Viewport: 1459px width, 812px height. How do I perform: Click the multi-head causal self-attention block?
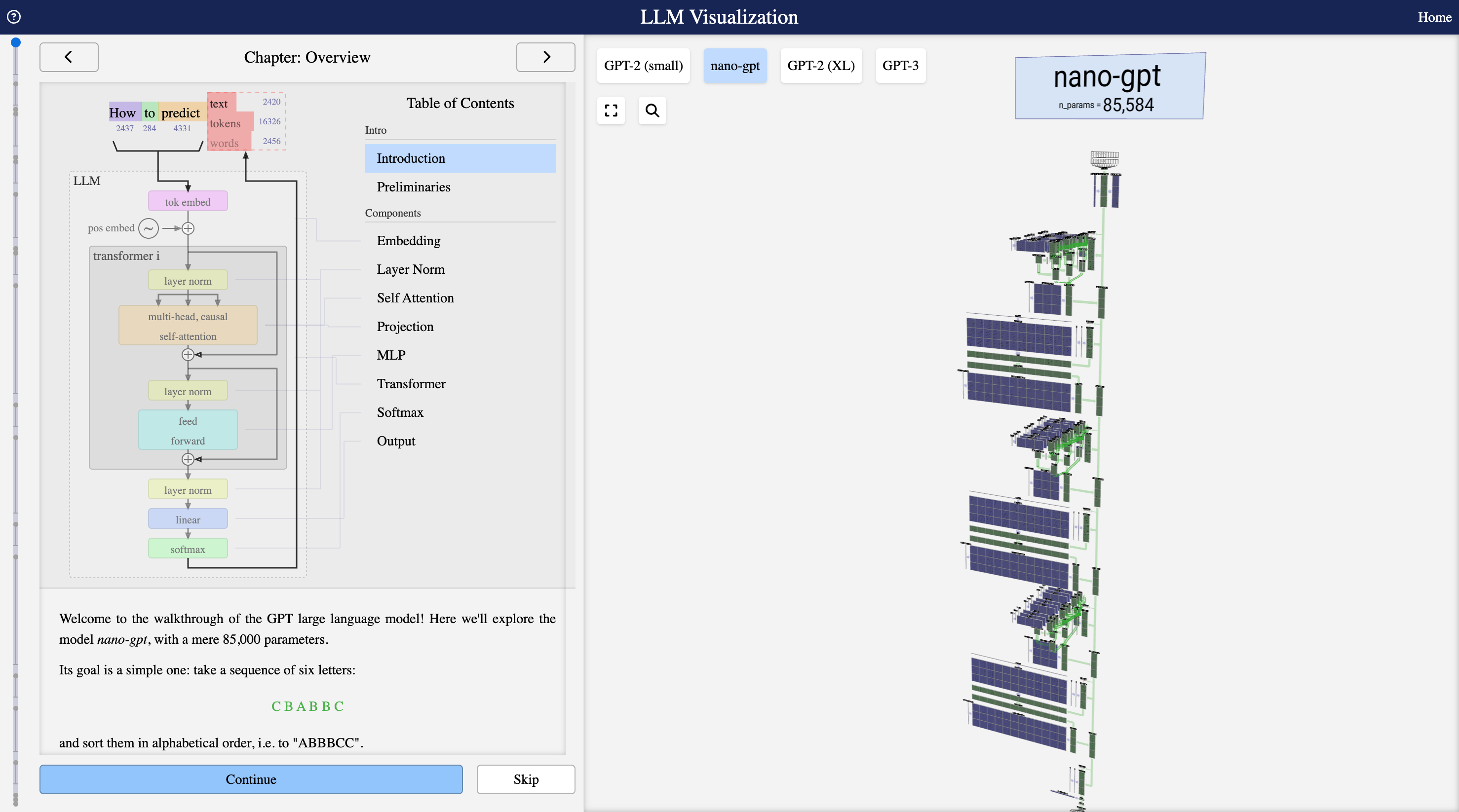(188, 326)
